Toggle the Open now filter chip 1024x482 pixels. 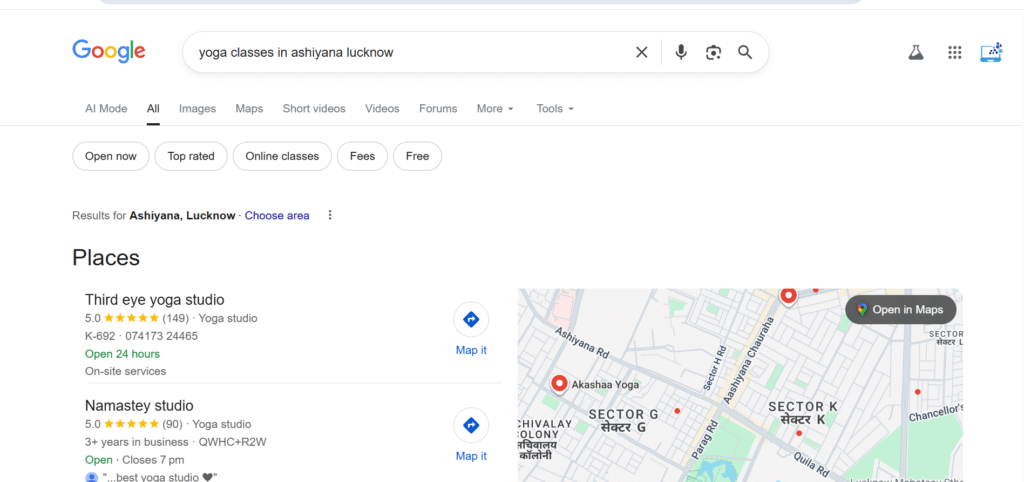click(x=111, y=156)
